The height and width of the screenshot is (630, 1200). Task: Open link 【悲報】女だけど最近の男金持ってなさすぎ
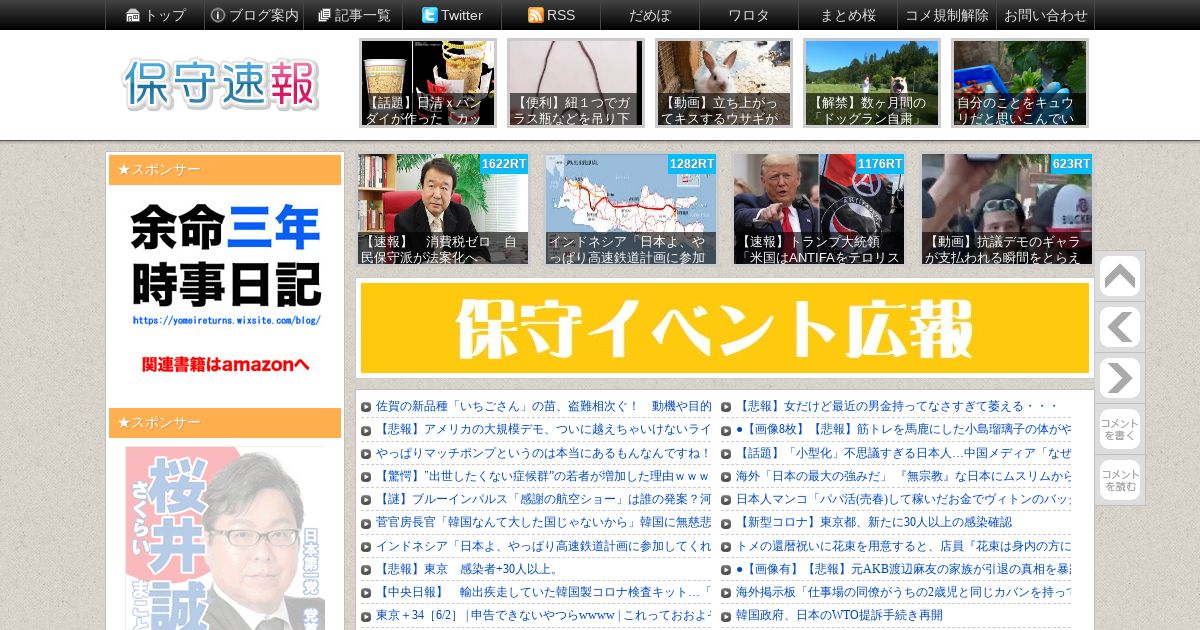[897, 406]
